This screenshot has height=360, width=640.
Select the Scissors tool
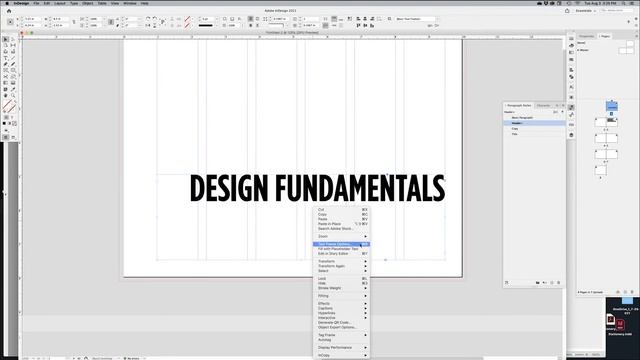[x=5, y=76]
